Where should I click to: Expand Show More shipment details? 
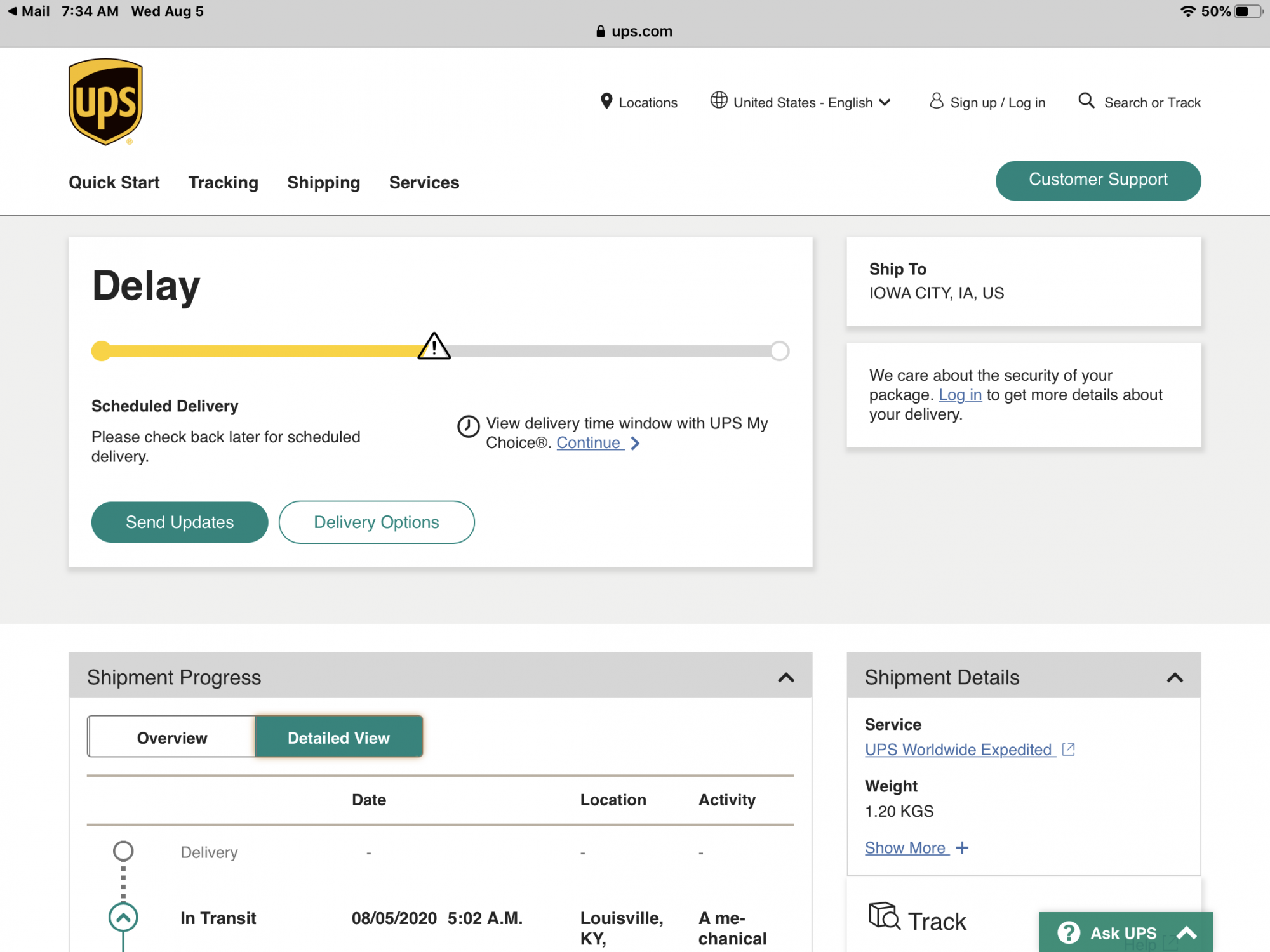[x=916, y=848]
